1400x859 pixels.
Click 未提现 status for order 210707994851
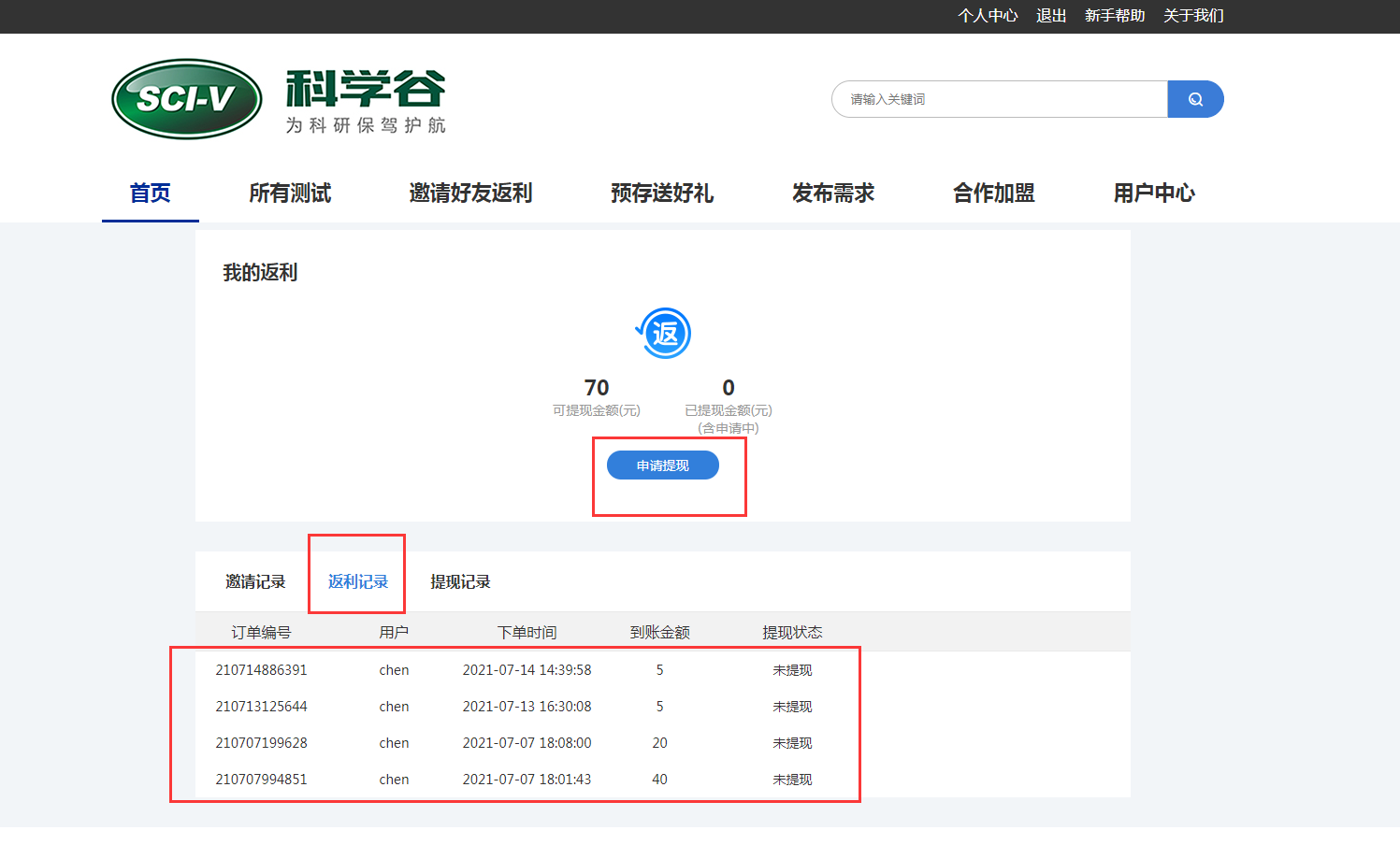pos(793,780)
